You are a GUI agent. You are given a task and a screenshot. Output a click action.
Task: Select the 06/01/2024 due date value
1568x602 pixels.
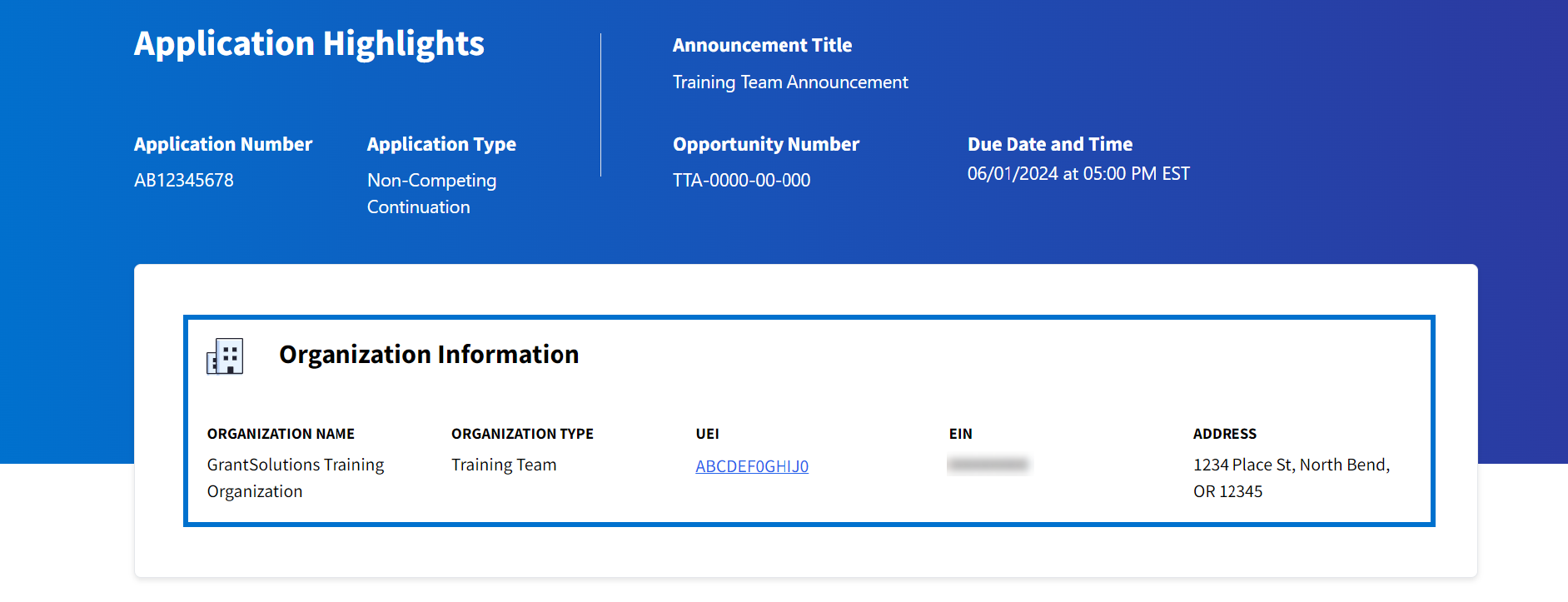[1078, 174]
